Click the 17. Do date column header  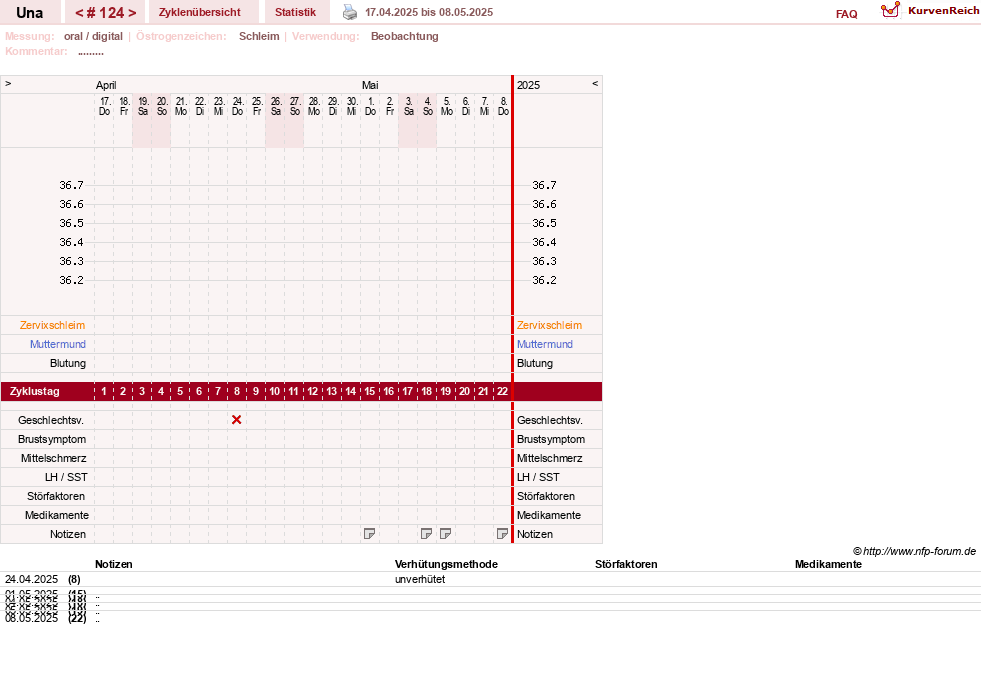pos(104,106)
